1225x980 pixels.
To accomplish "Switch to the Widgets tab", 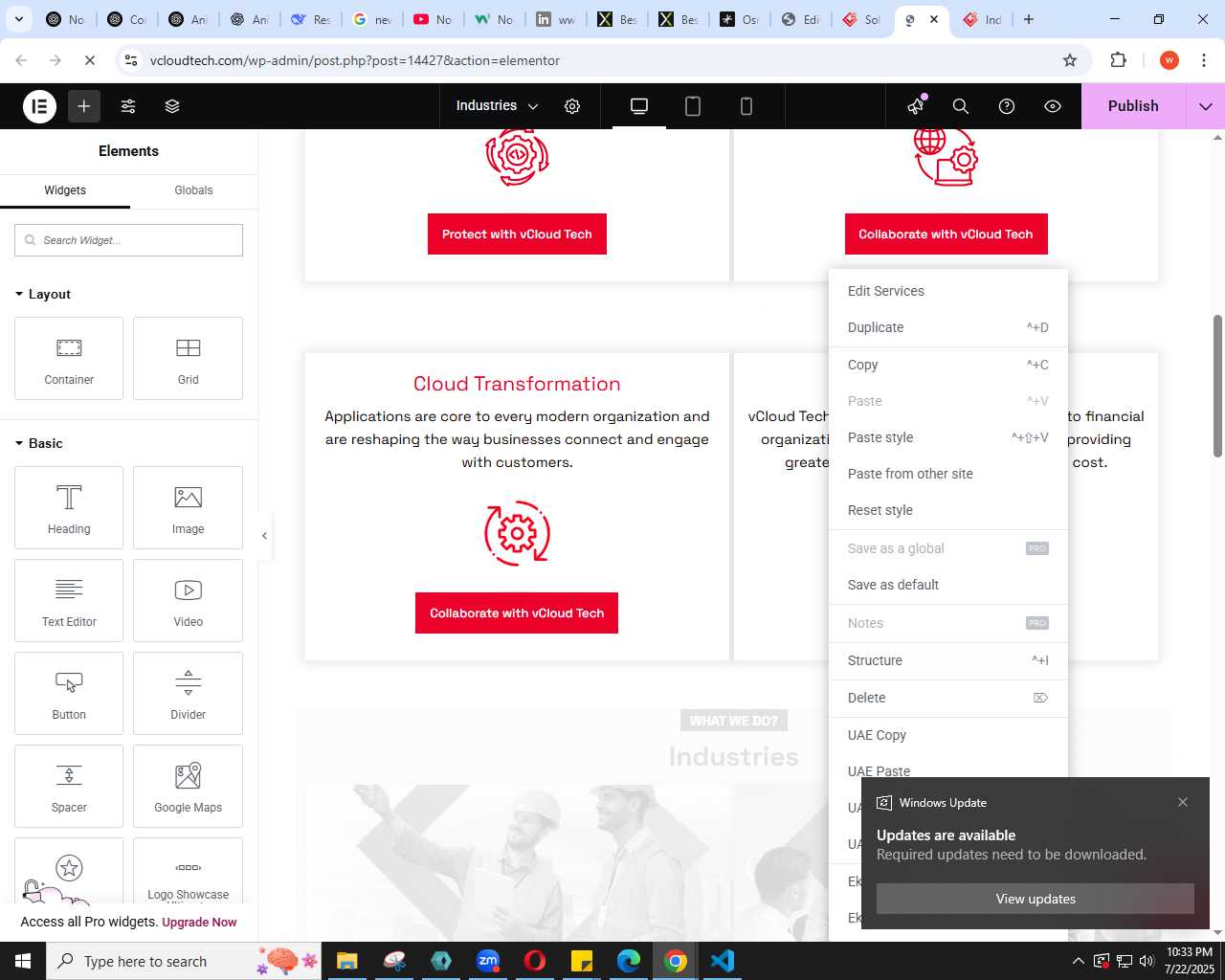I will (65, 190).
